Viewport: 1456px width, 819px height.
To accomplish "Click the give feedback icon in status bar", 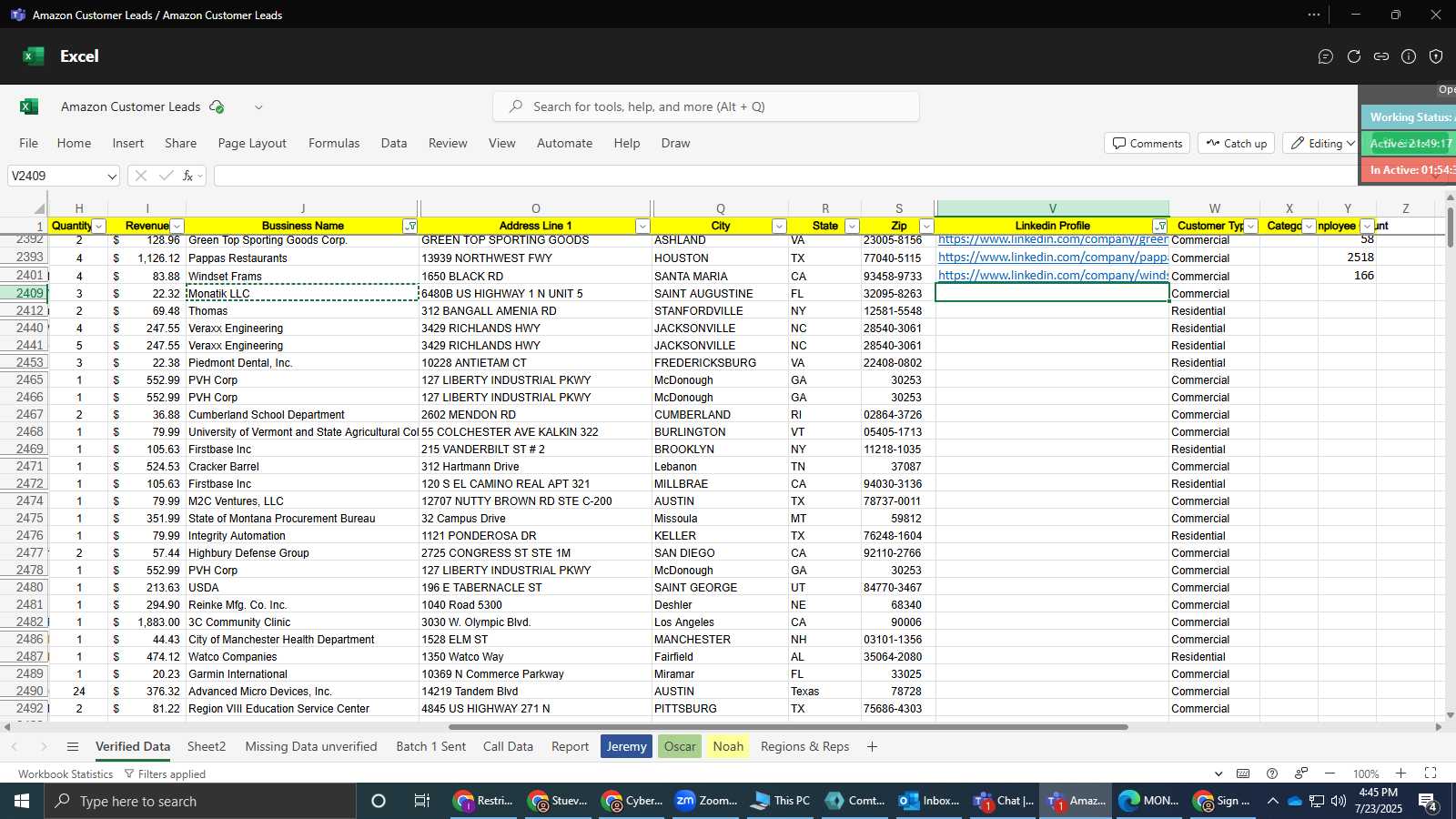I will click(1301, 773).
